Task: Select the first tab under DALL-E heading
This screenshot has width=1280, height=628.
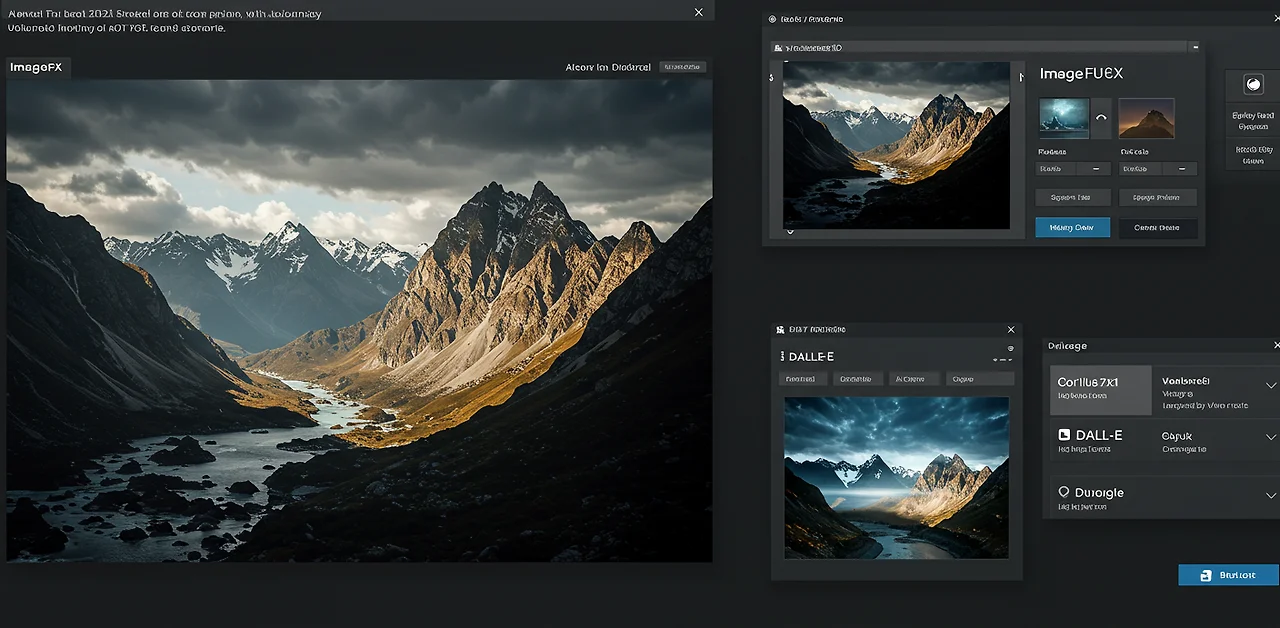Action: pyautogui.click(x=801, y=379)
